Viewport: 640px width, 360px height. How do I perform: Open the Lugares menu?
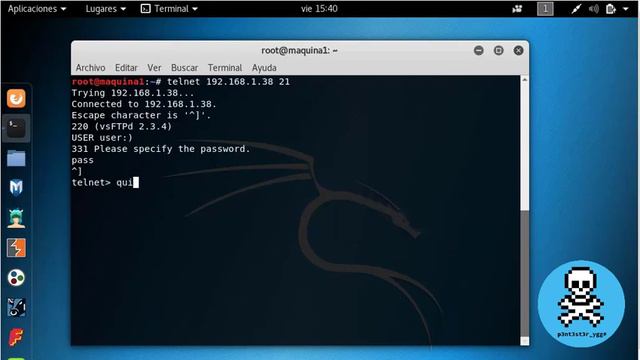[x=105, y=9]
